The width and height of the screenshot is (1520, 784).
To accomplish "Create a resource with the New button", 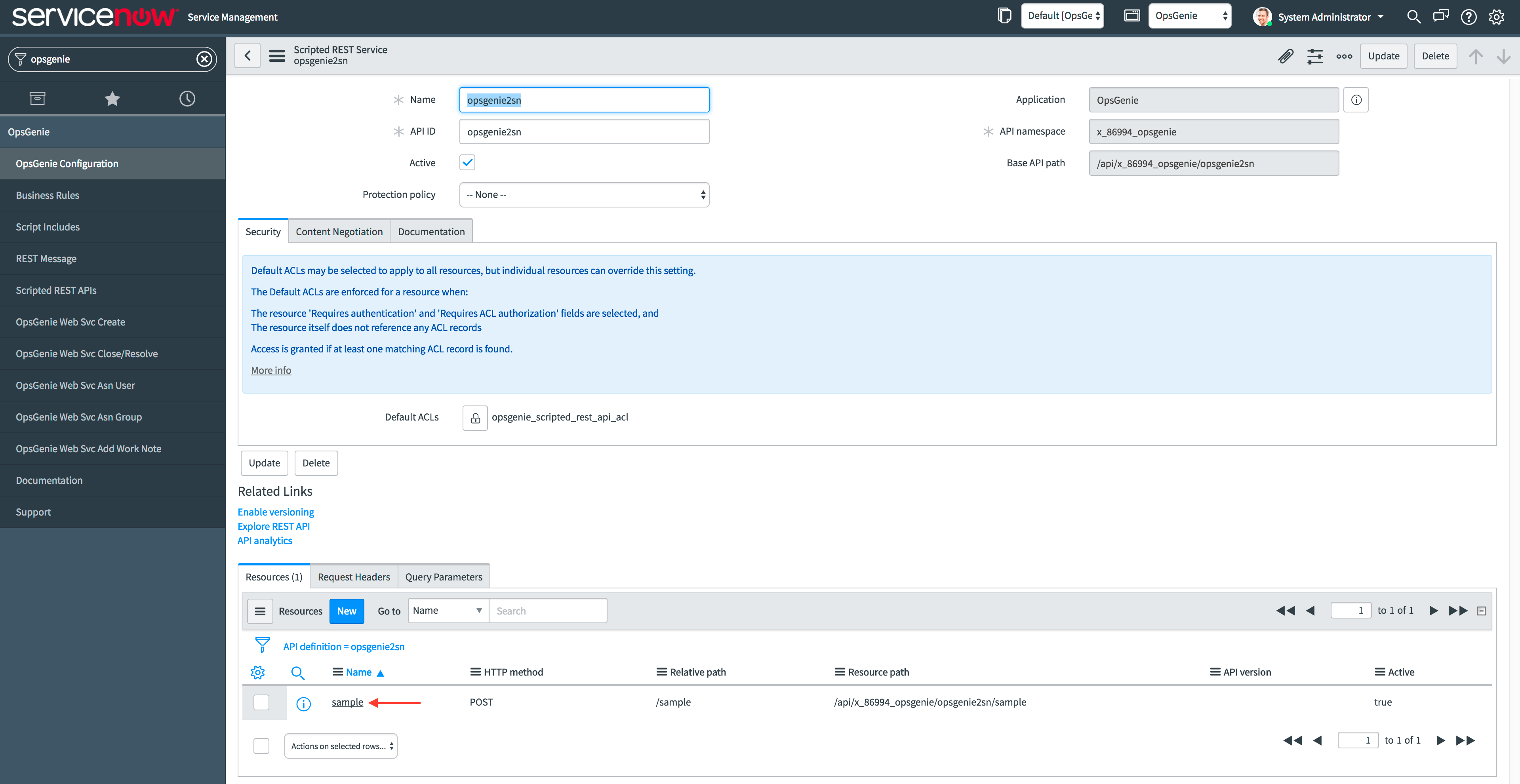I will pos(347,611).
